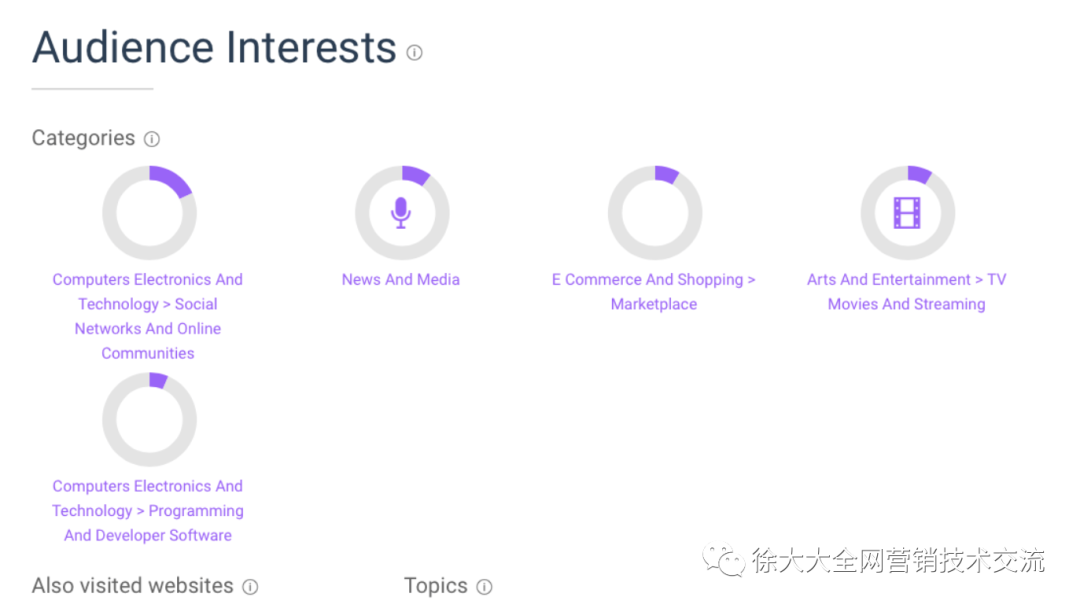Click the info icon beside Audience Interests
The width and height of the screenshot is (1080, 608).
[x=414, y=53]
